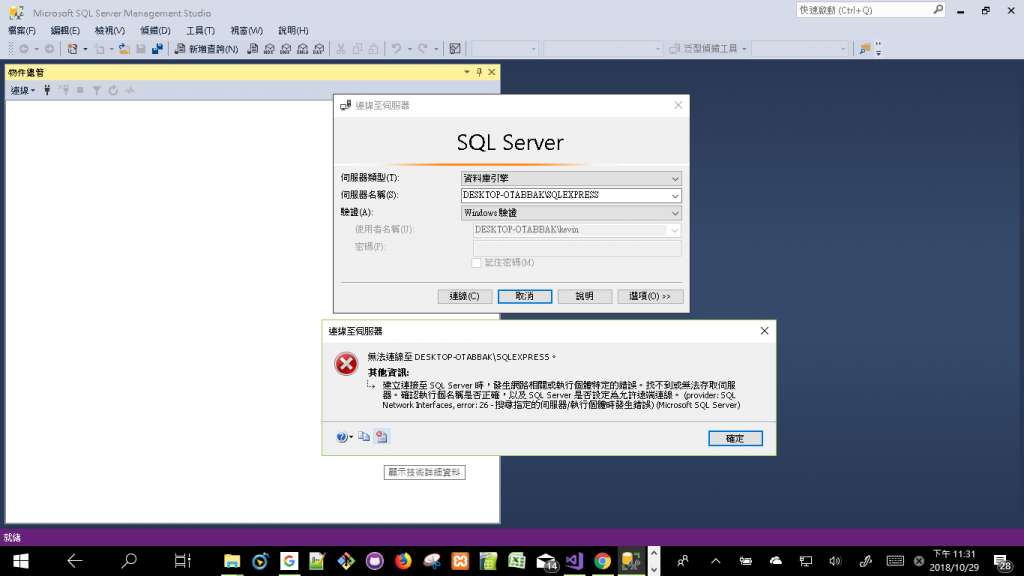The image size is (1024, 576).
Task: Click the Database Engine Query icon
Action: coord(253,49)
